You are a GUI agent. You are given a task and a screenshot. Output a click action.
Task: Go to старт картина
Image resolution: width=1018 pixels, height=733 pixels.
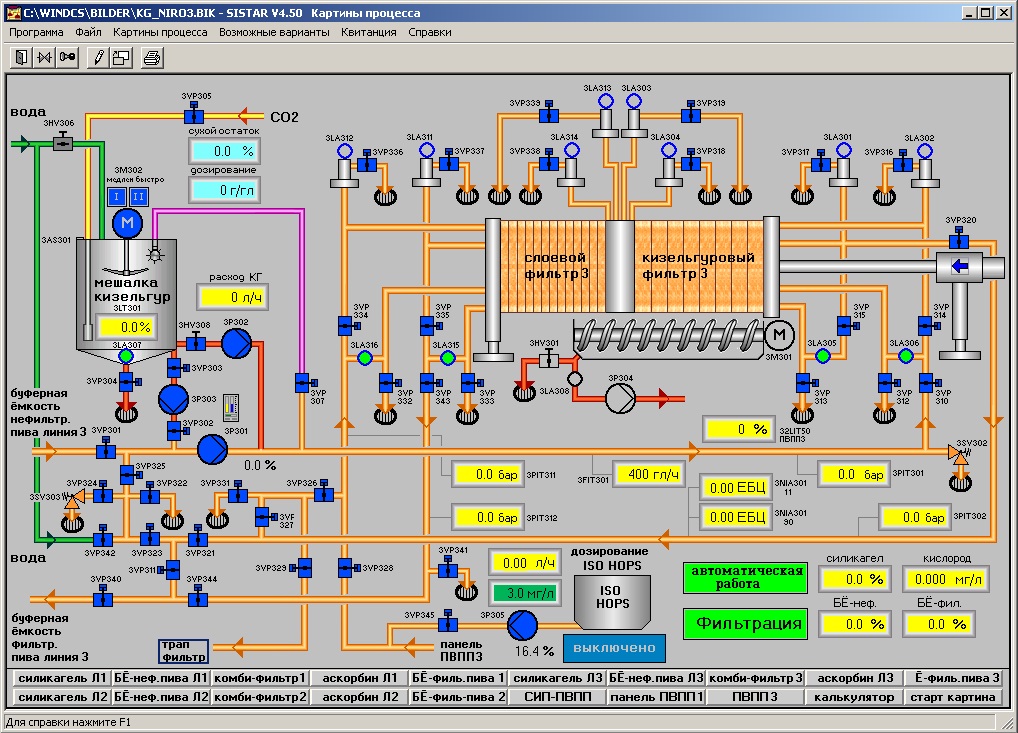pos(952,697)
